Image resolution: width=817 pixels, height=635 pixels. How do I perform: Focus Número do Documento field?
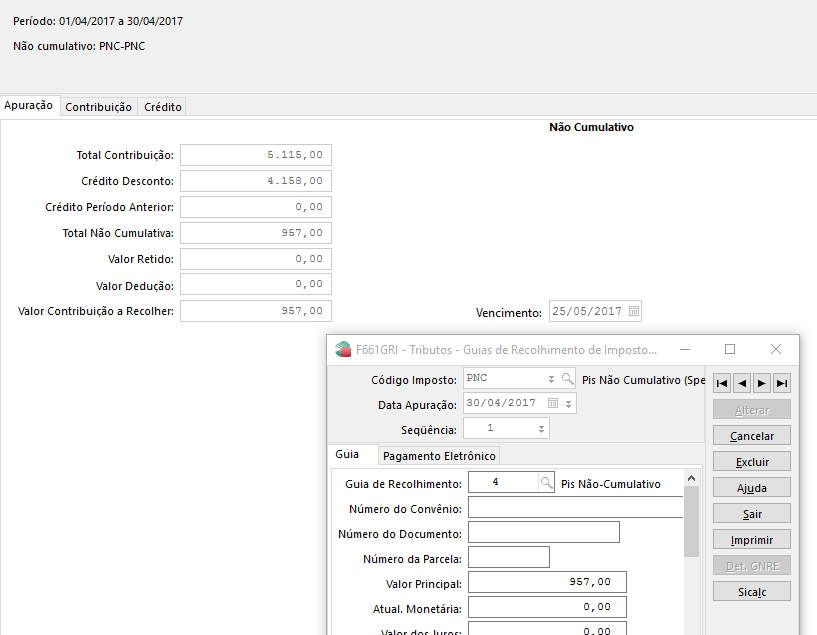click(x=544, y=532)
